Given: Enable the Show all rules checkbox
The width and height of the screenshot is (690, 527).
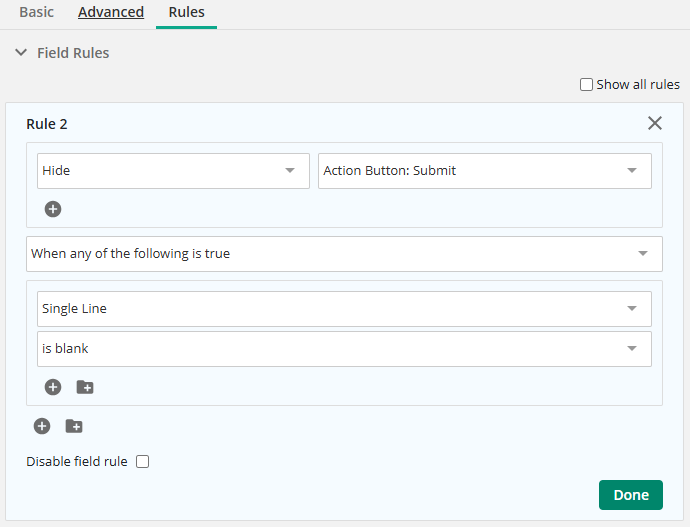Looking at the screenshot, I should 586,84.
